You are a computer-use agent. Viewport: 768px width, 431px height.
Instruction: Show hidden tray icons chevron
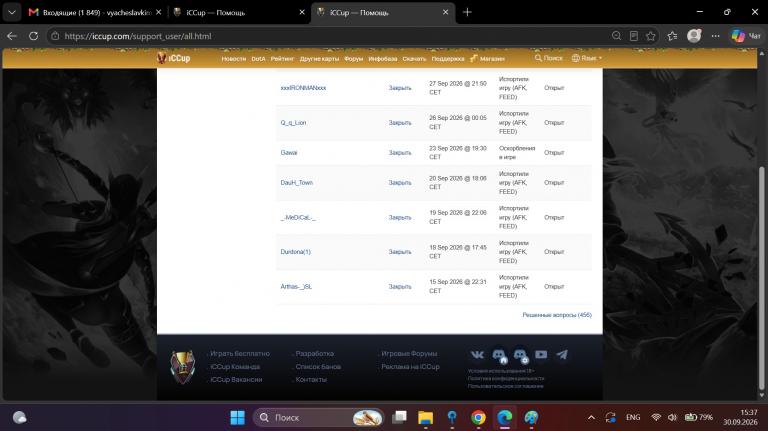click(x=591, y=417)
